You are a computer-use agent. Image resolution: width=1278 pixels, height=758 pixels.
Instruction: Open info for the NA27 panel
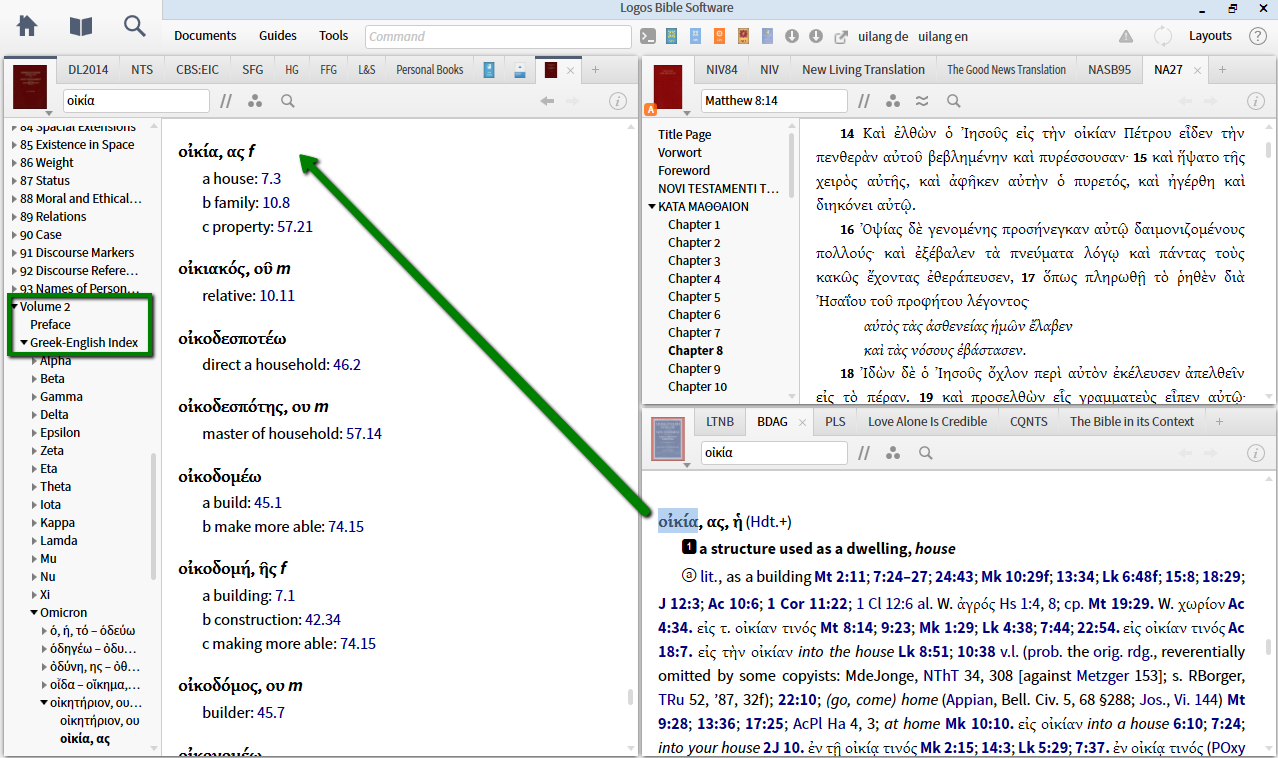[x=1257, y=101]
